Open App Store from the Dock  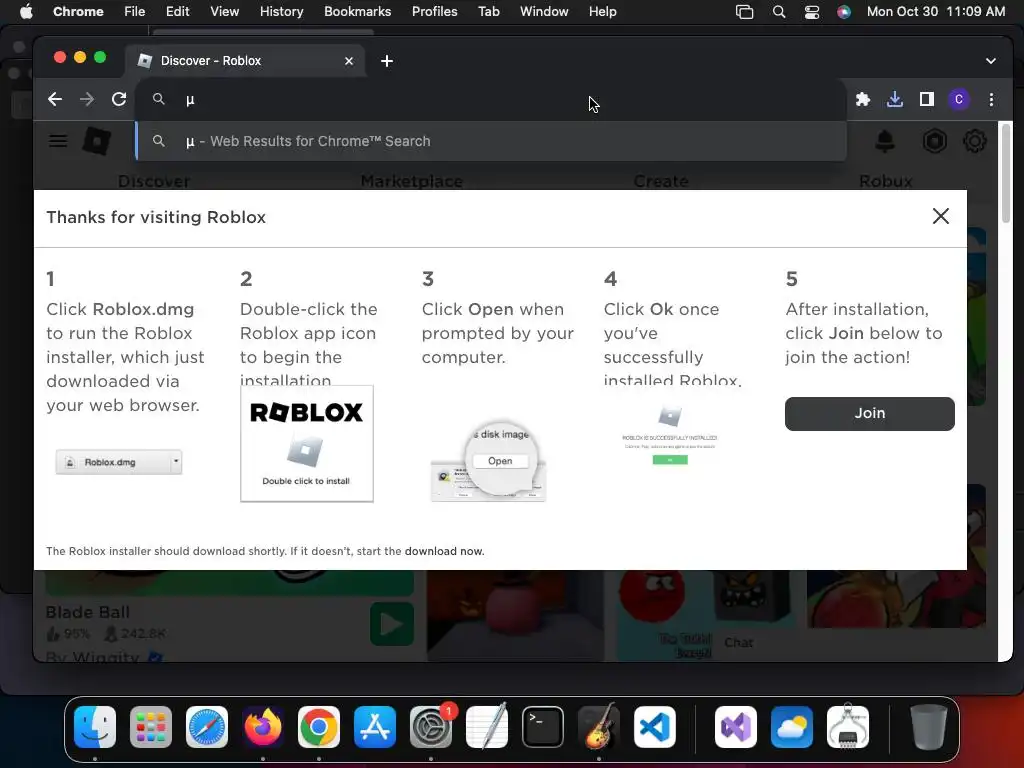(375, 727)
